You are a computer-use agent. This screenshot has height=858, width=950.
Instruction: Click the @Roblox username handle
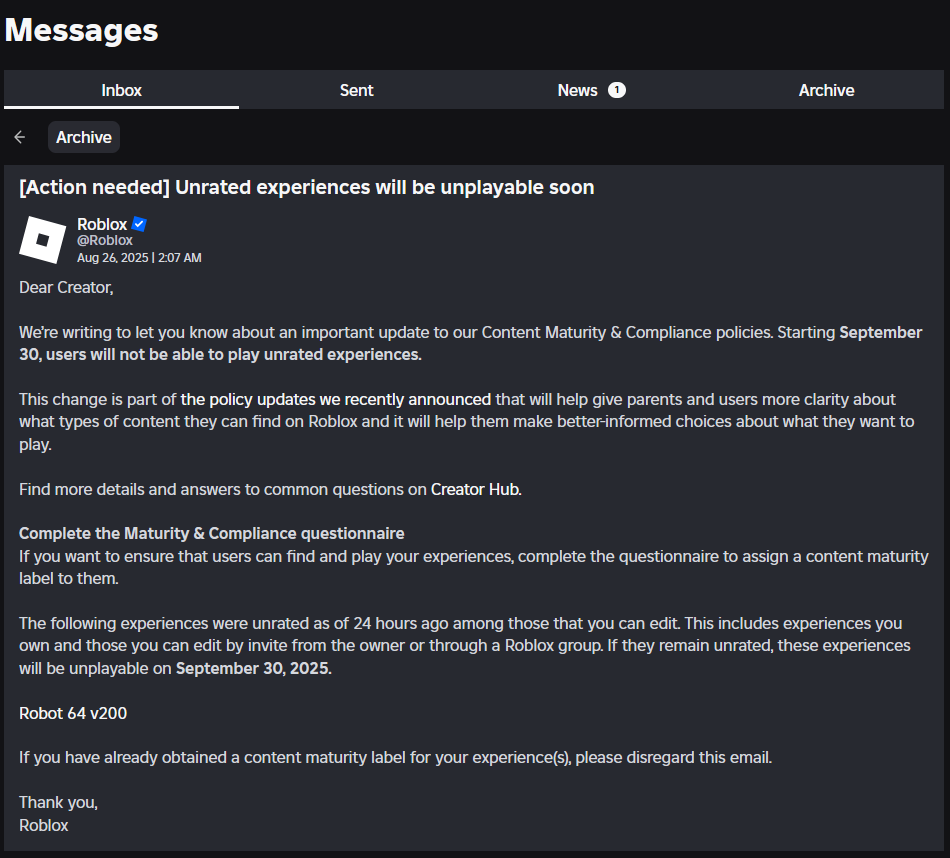105,241
